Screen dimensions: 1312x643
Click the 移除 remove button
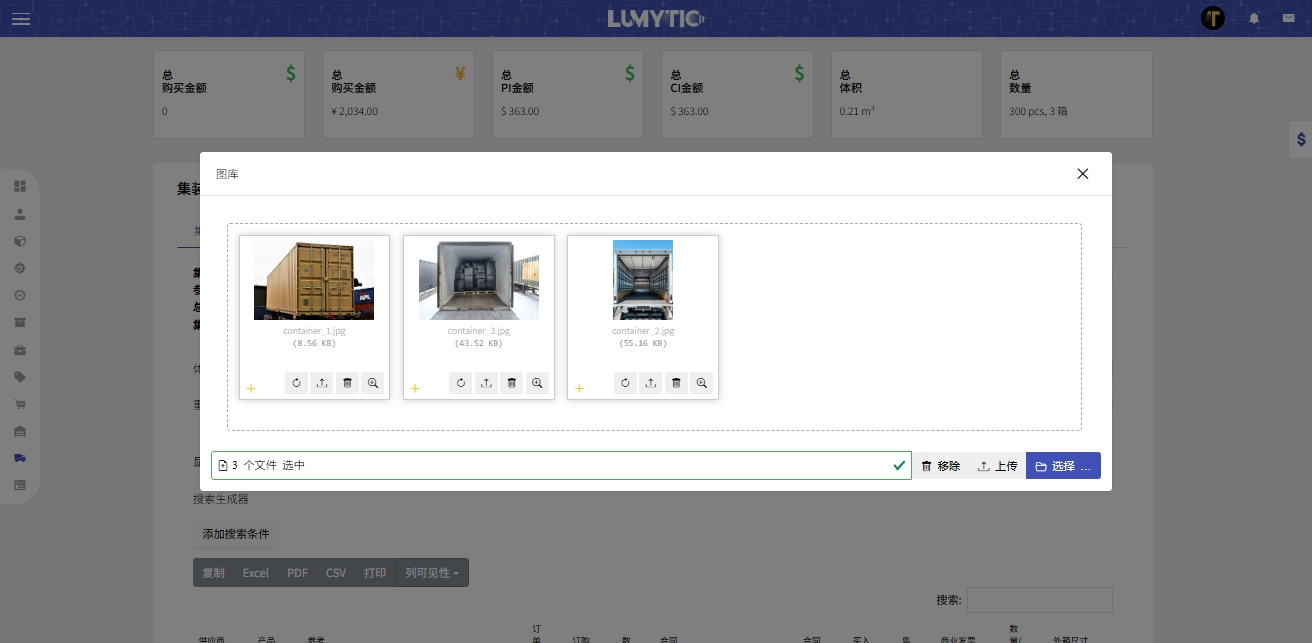940,466
